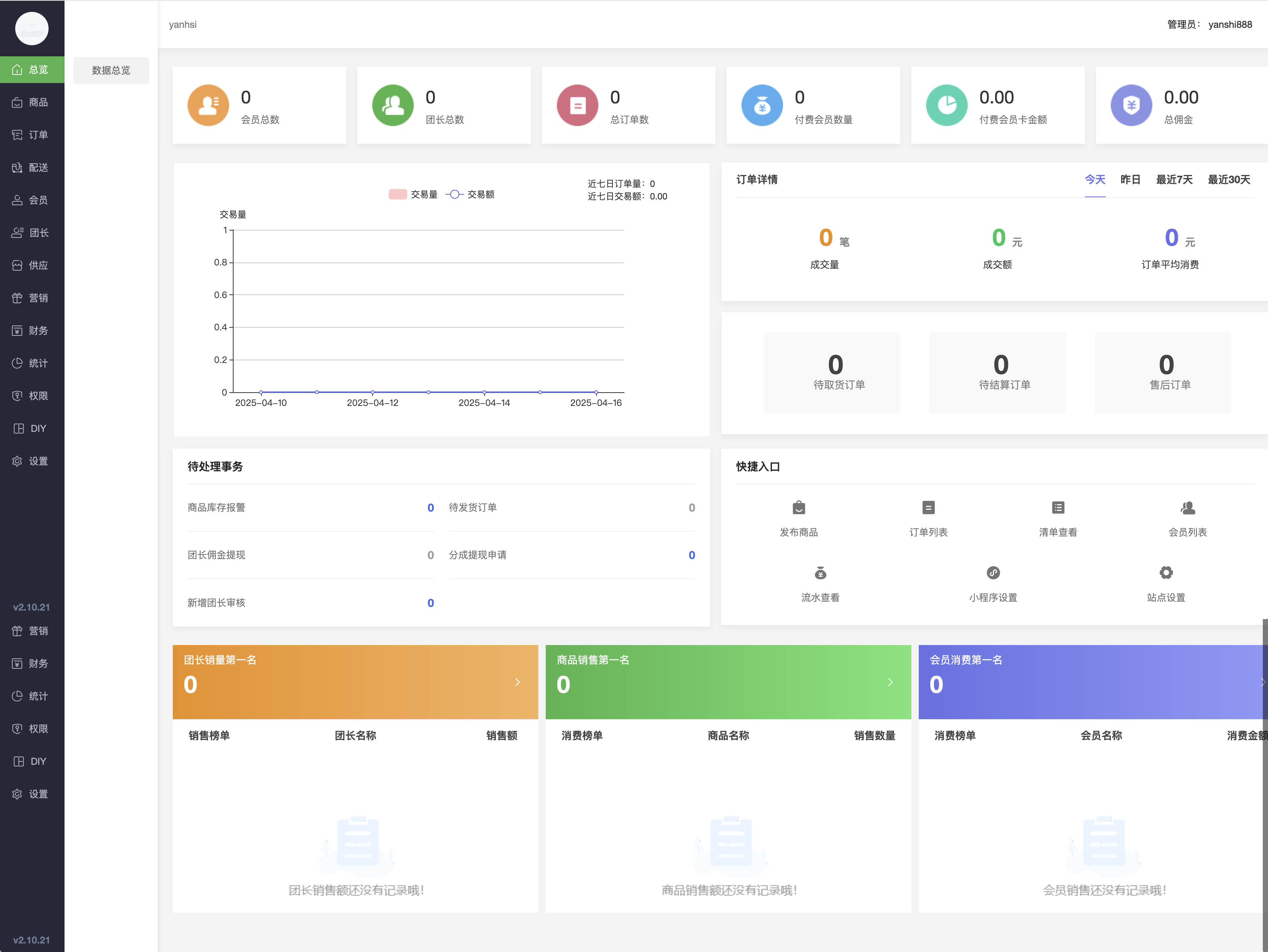The width and height of the screenshot is (1268, 952).
Task: Click the 数据总览 submenu button
Action: click(x=111, y=70)
